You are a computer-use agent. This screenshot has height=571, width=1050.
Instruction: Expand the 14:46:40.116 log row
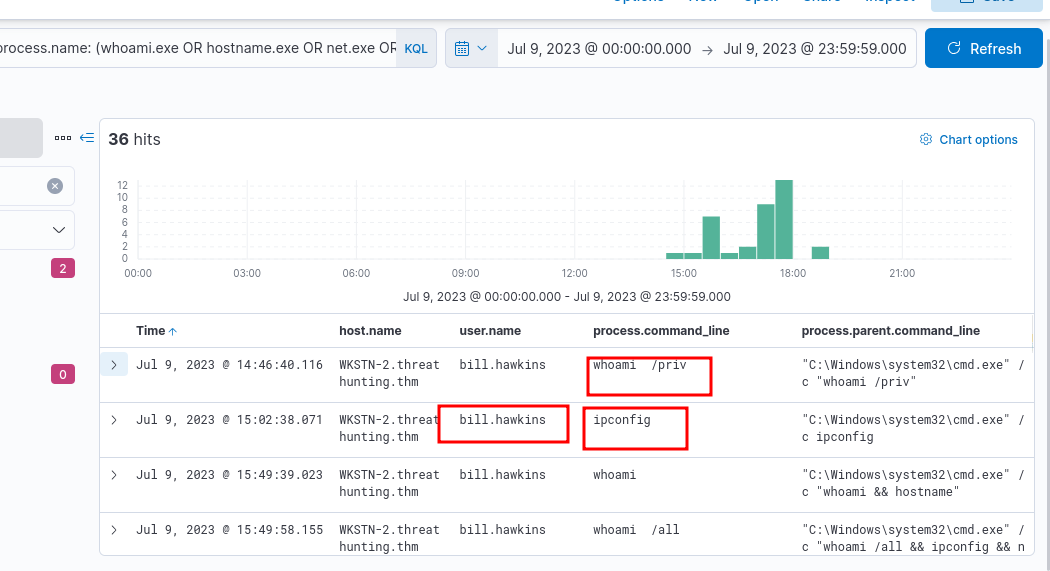pyautogui.click(x=114, y=365)
